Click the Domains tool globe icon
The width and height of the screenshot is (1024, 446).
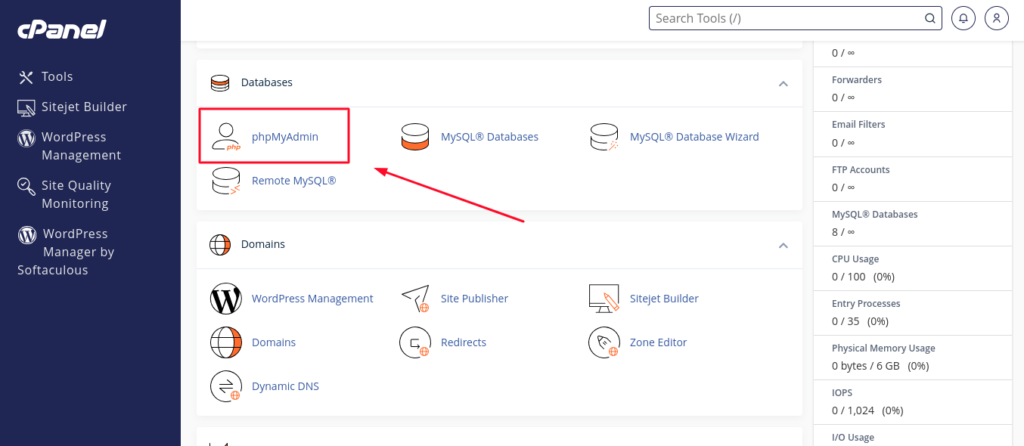click(226, 342)
